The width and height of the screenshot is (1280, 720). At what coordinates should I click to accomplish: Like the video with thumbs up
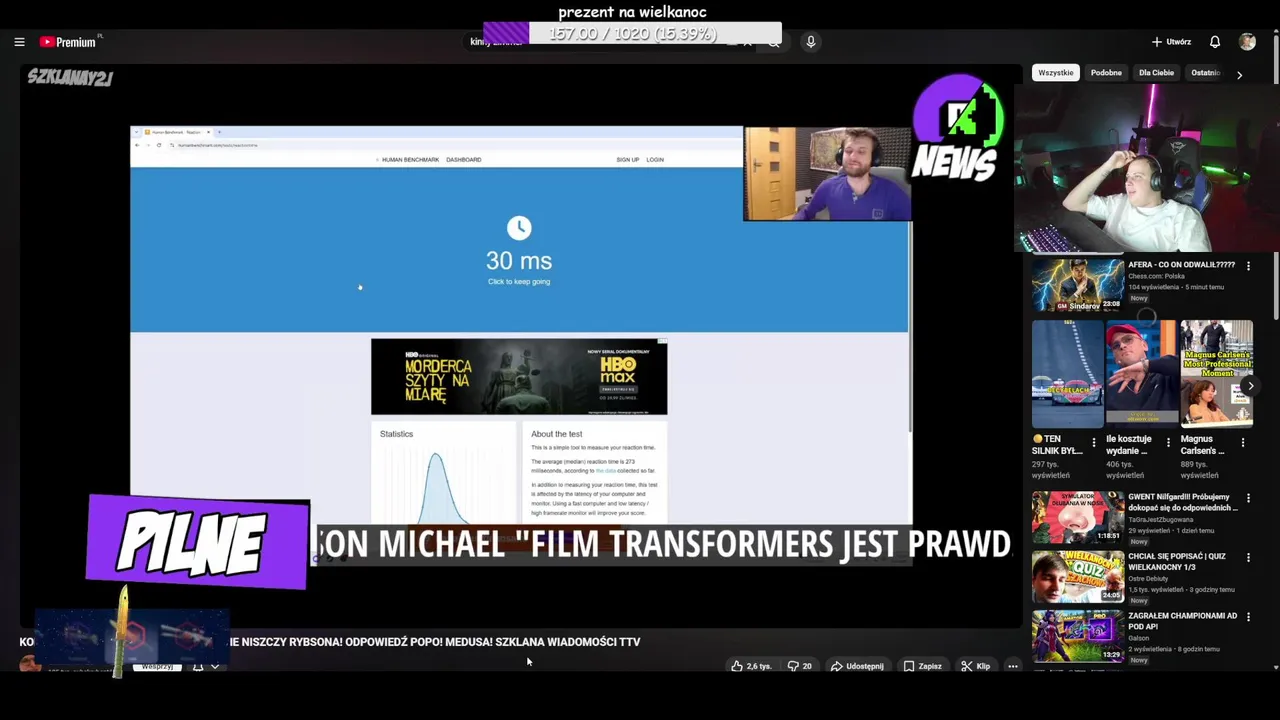tap(751, 666)
